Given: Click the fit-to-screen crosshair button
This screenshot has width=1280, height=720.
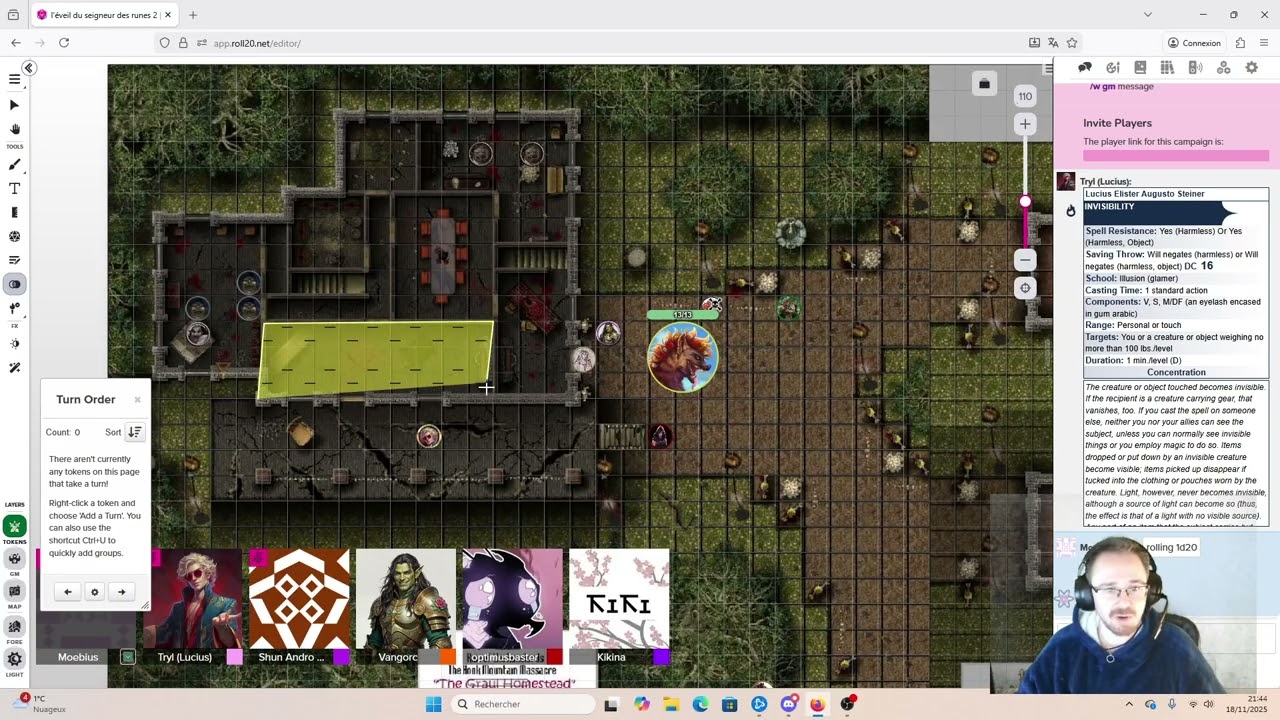Looking at the screenshot, I should (x=1025, y=288).
